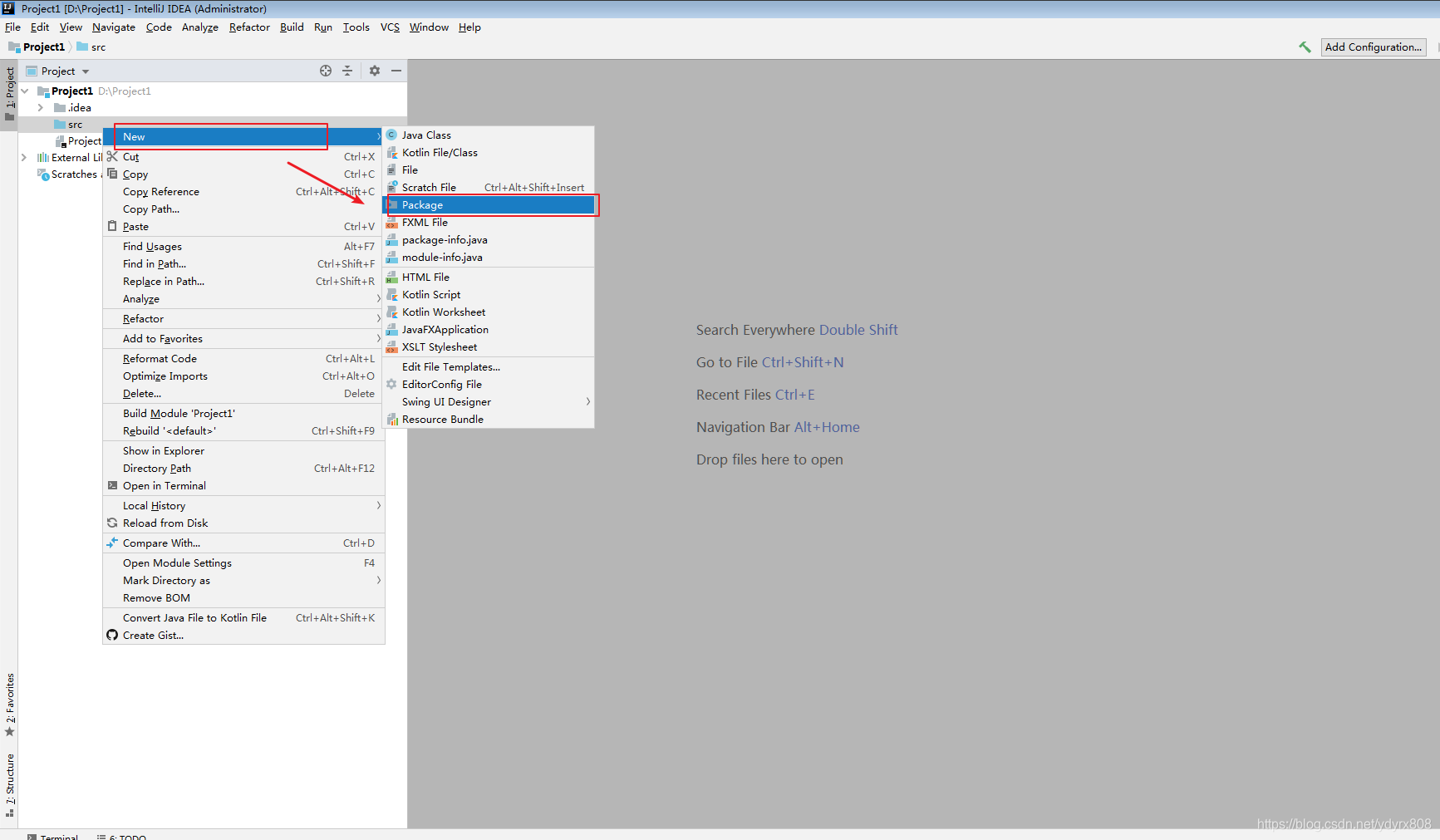The width and height of the screenshot is (1440, 840).
Task: Click src breadcrumb in navigation bar
Action: (91, 47)
